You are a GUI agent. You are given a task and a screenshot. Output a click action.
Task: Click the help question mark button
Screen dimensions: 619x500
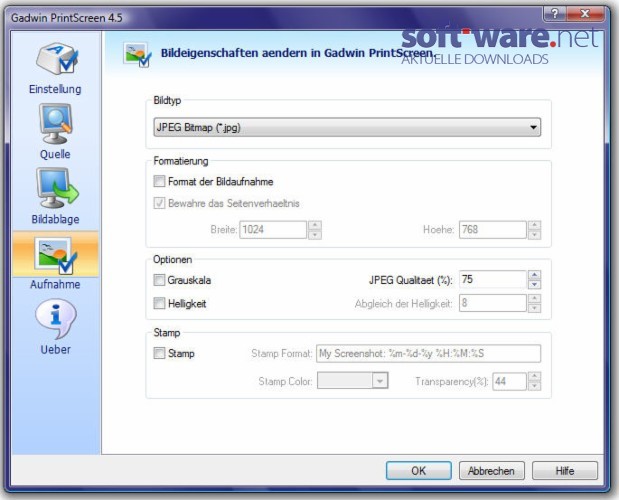555,15
